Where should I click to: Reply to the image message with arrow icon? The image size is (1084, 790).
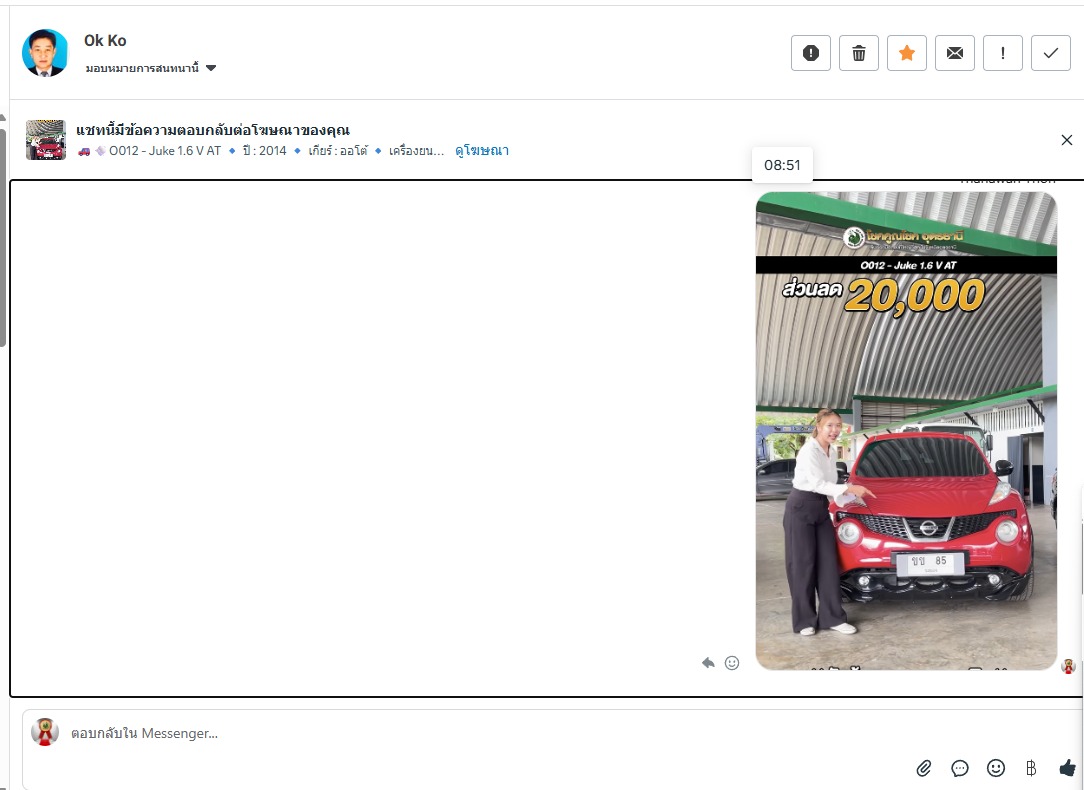pyautogui.click(x=708, y=663)
